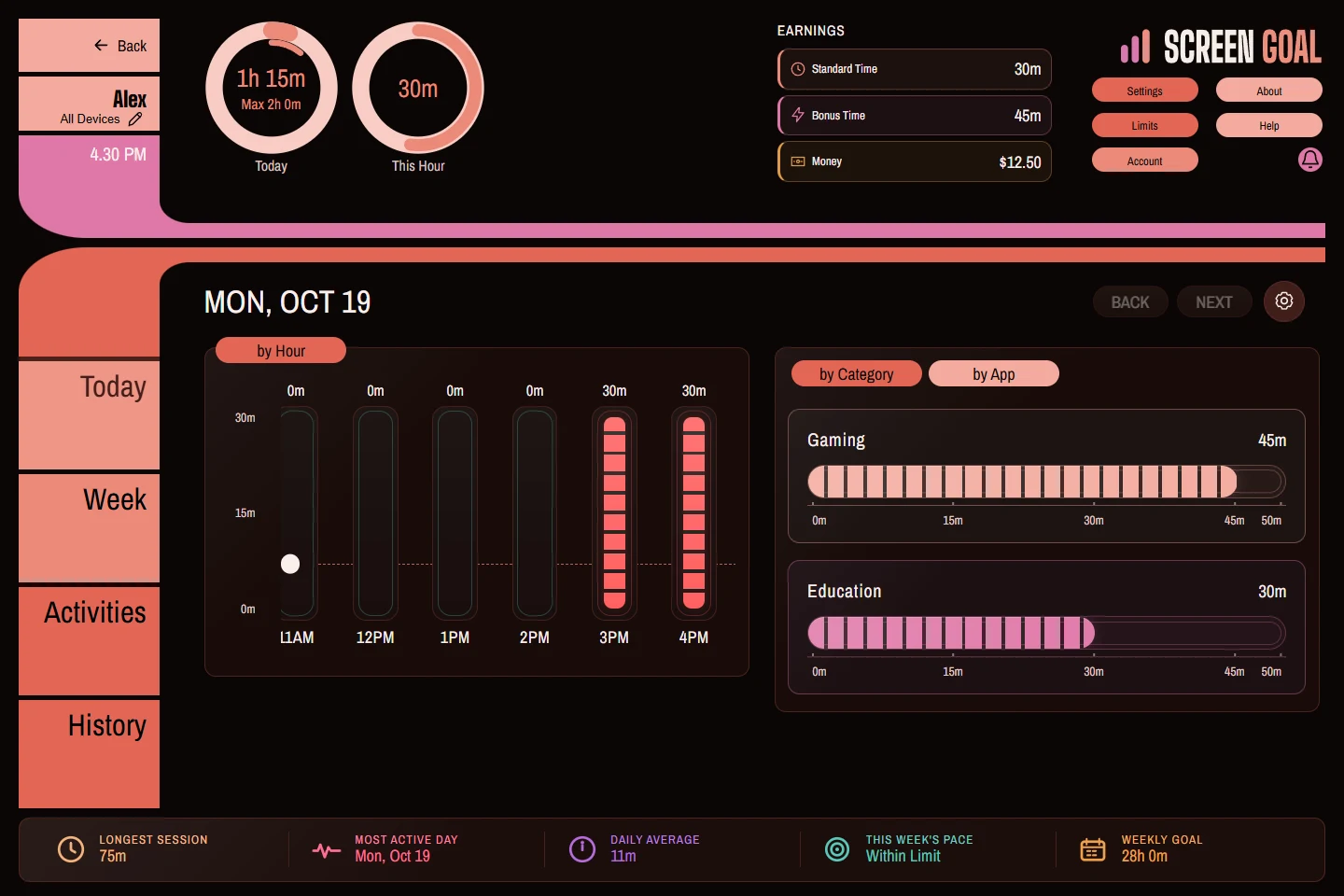The image size is (1344, 896).
Task: Open the History section in sidebar
Action: 90,754
